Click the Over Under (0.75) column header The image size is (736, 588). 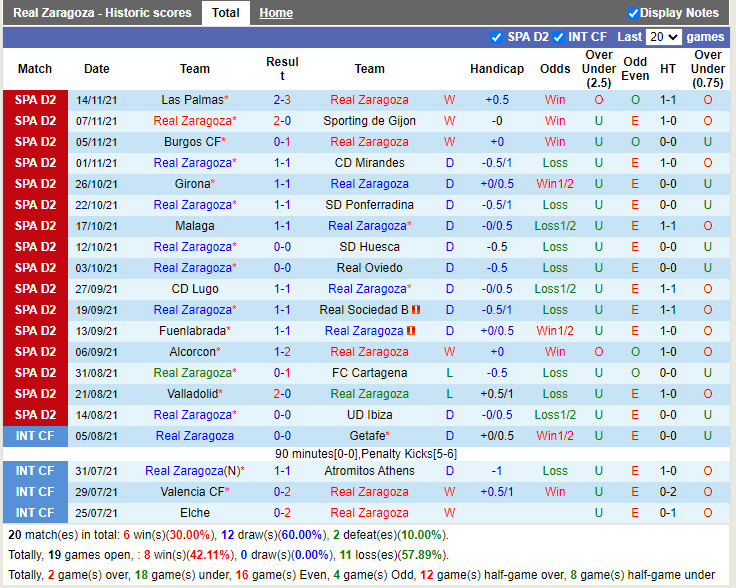707,69
